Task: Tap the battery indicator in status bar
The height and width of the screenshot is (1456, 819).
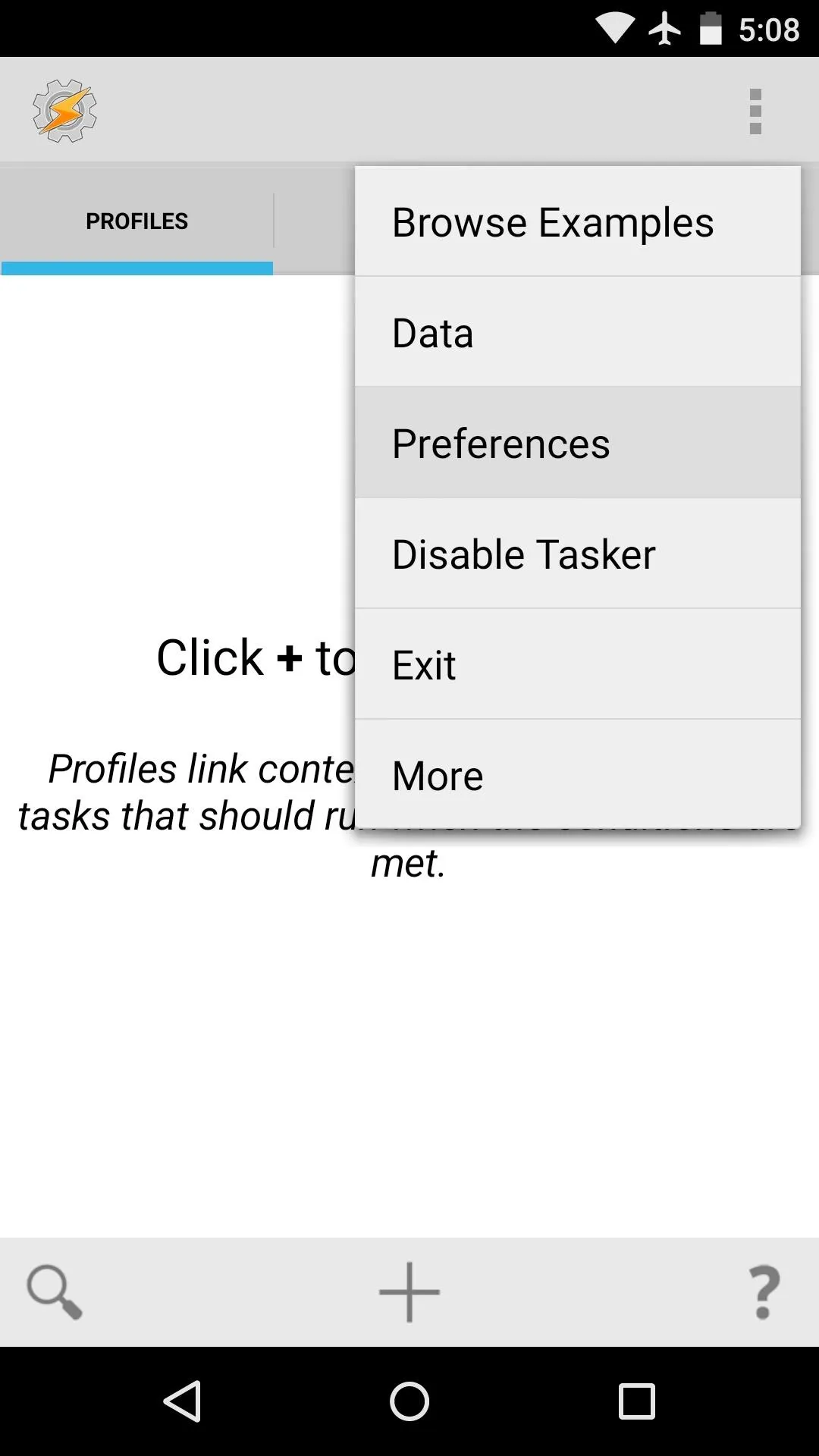Action: coord(711,29)
